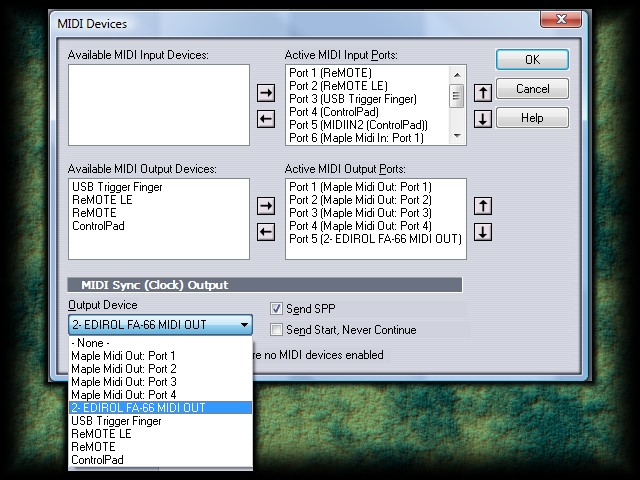The width and height of the screenshot is (640, 480).
Task: Choose - None - in Output Device list
Action: point(160,343)
